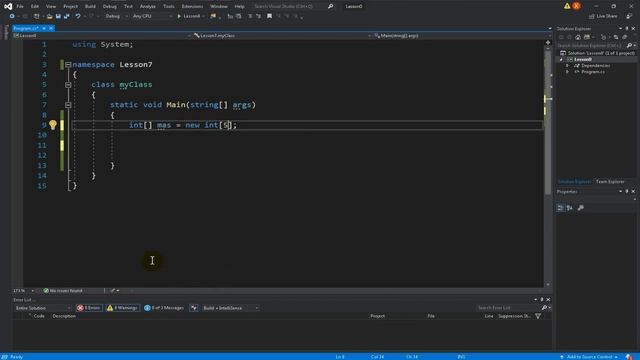640x360 pixels.
Task: Click the Live Share button
Action: tap(603, 16)
